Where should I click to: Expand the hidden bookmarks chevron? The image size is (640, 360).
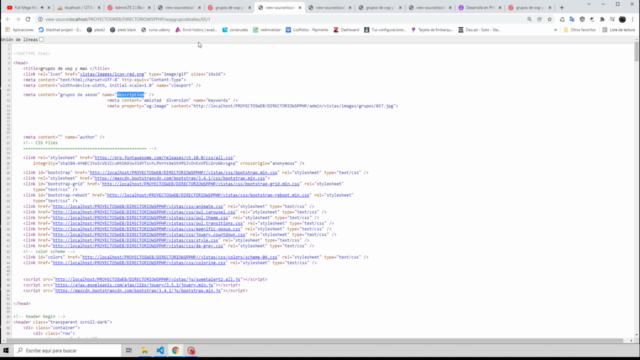coord(556,30)
